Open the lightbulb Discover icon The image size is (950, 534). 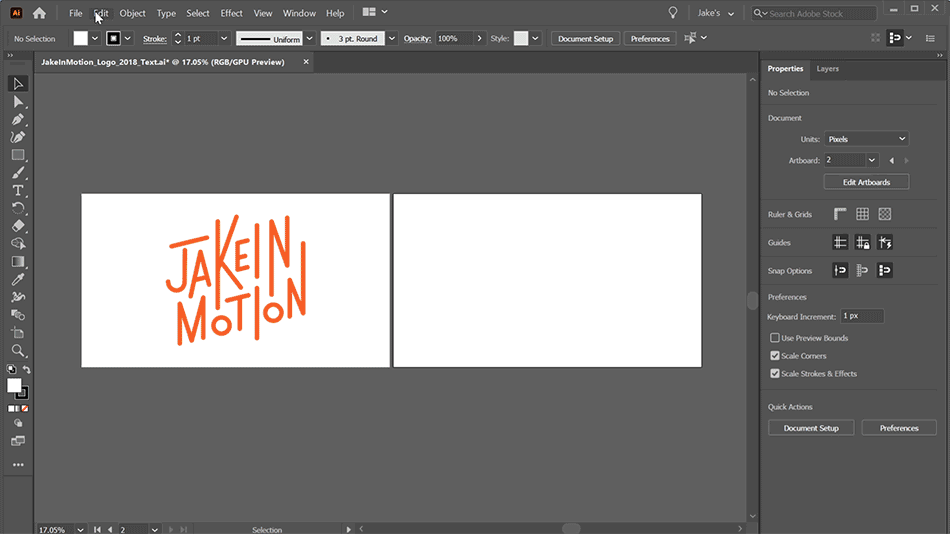(x=673, y=13)
